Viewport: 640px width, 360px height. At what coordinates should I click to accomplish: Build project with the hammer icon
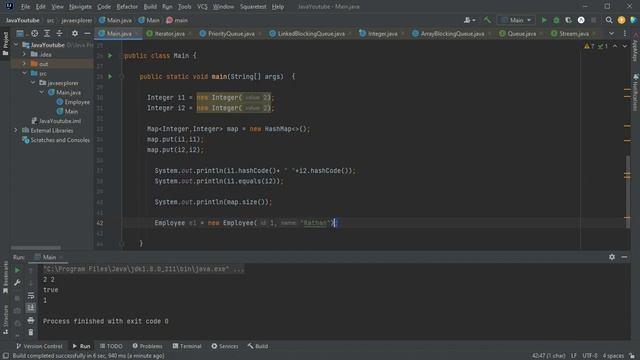click(x=487, y=20)
